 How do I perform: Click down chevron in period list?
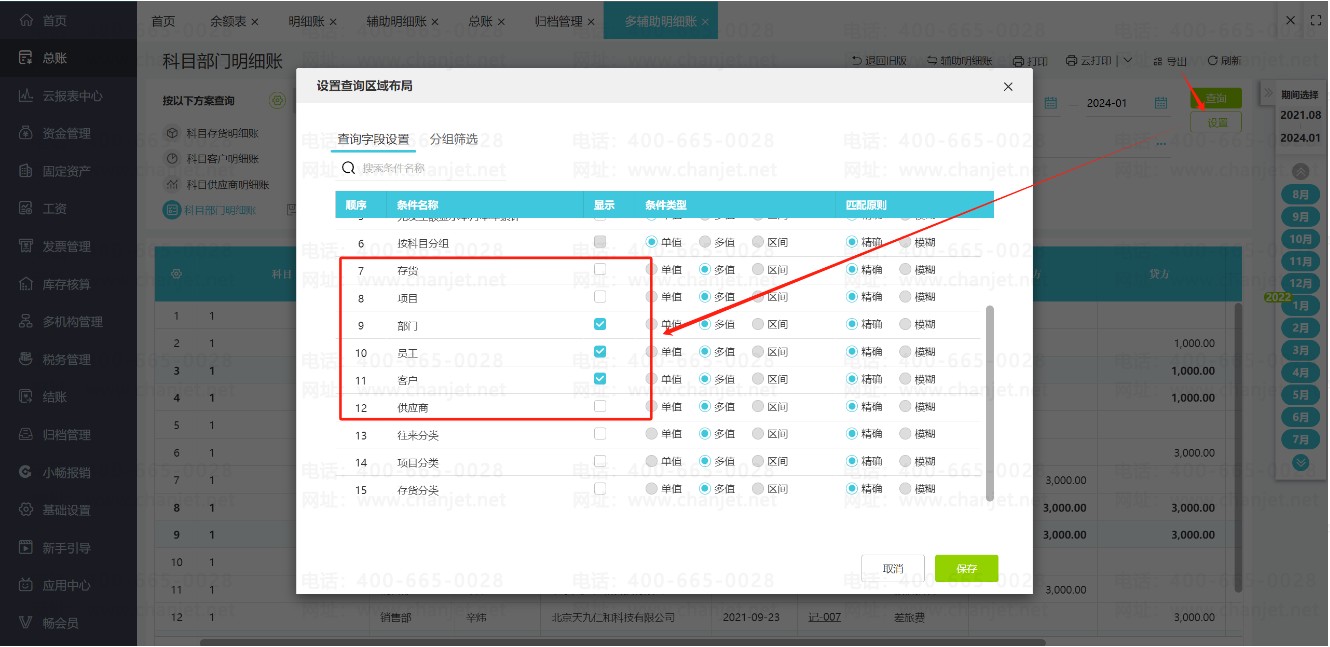1301,462
